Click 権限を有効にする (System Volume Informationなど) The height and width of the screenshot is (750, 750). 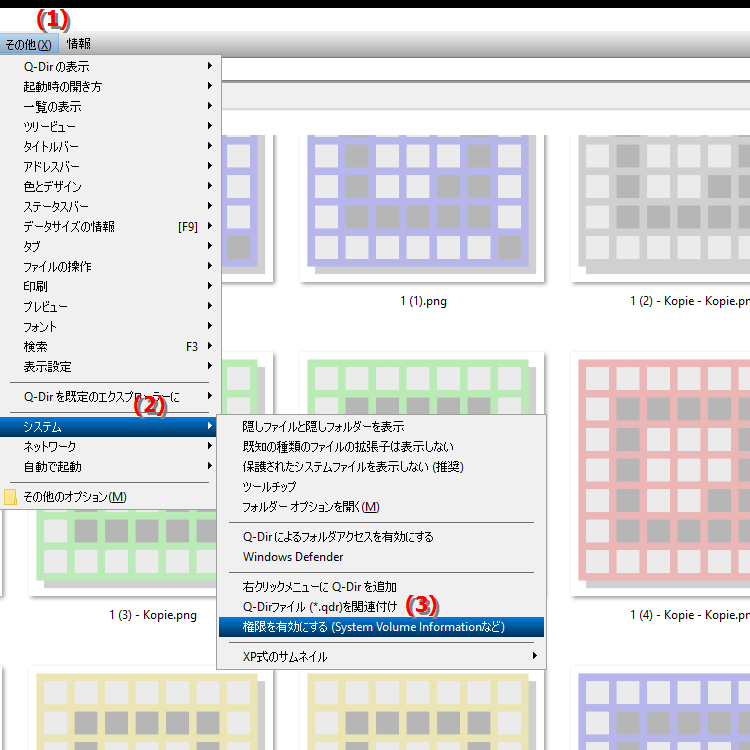[x=381, y=627]
